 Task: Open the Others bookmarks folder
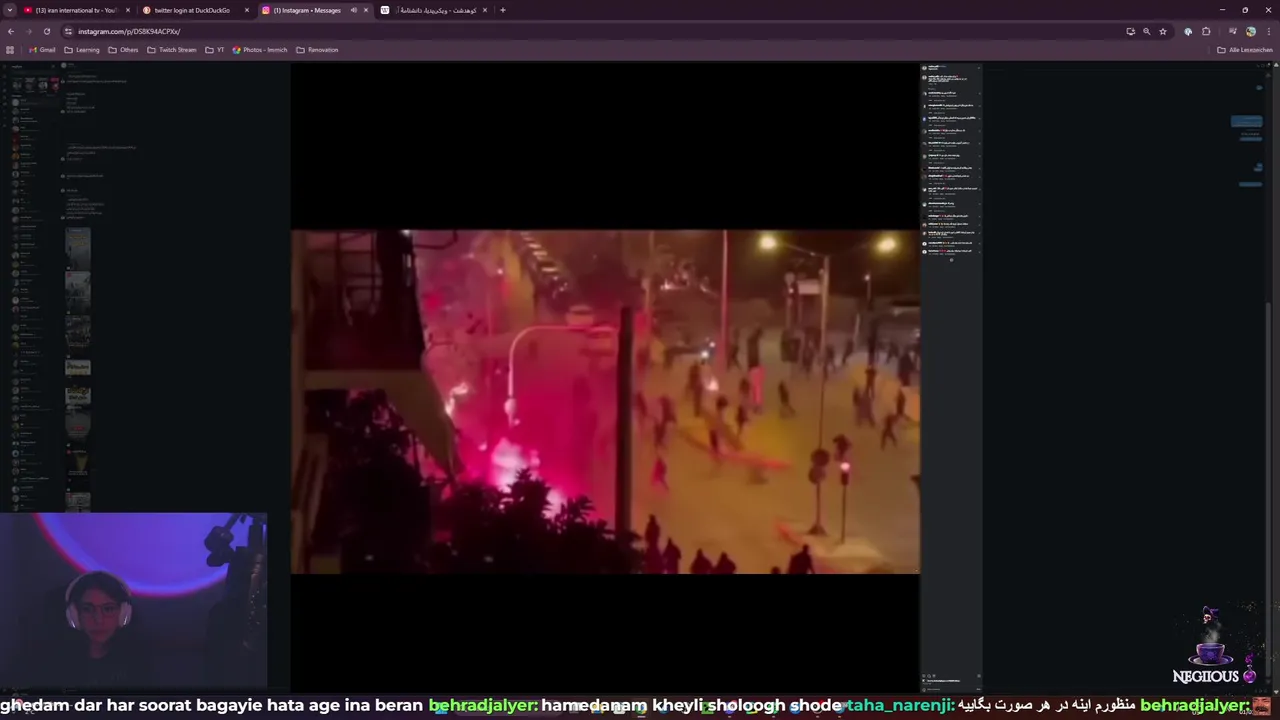124,50
